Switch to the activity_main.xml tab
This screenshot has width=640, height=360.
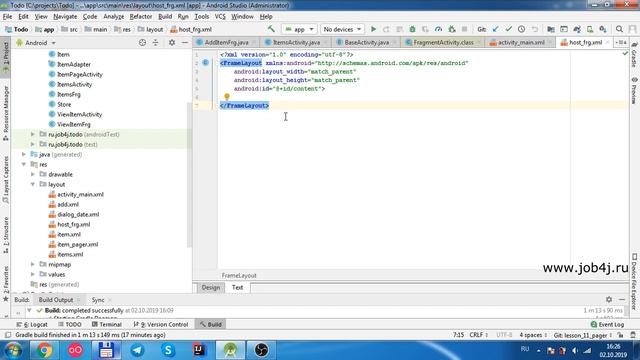tap(521, 42)
